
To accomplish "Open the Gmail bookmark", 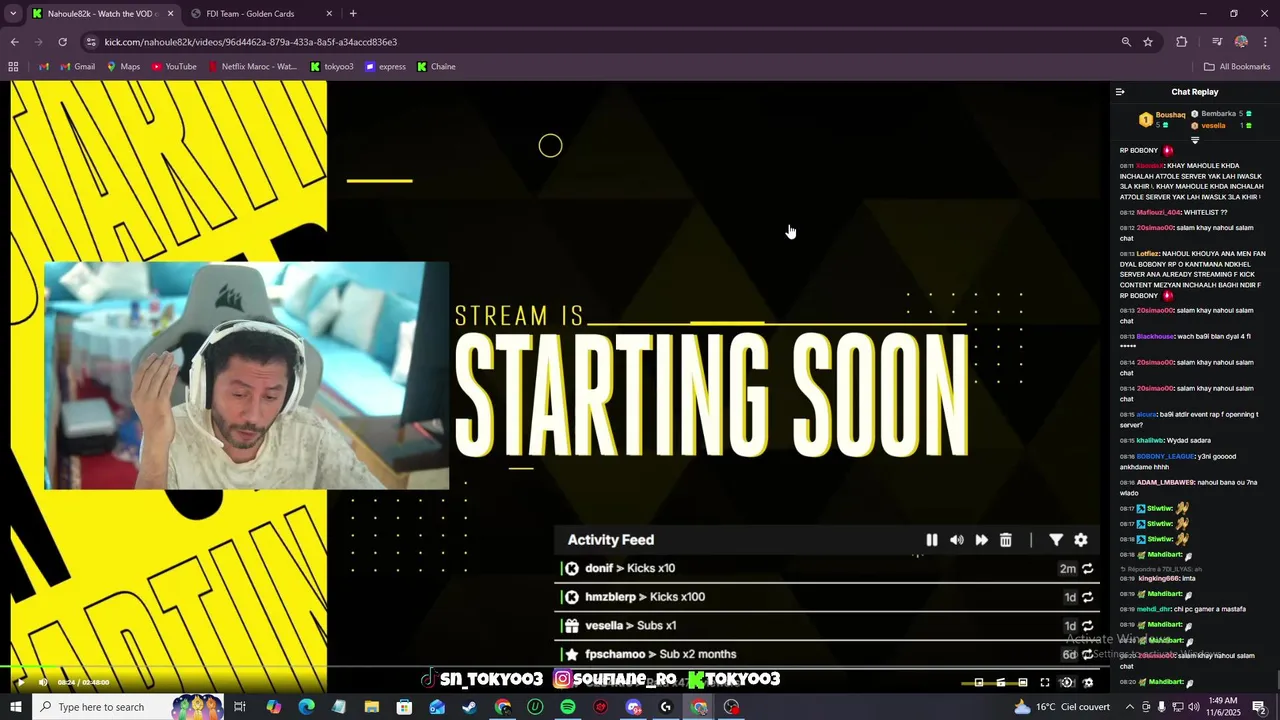I will (x=77, y=67).
